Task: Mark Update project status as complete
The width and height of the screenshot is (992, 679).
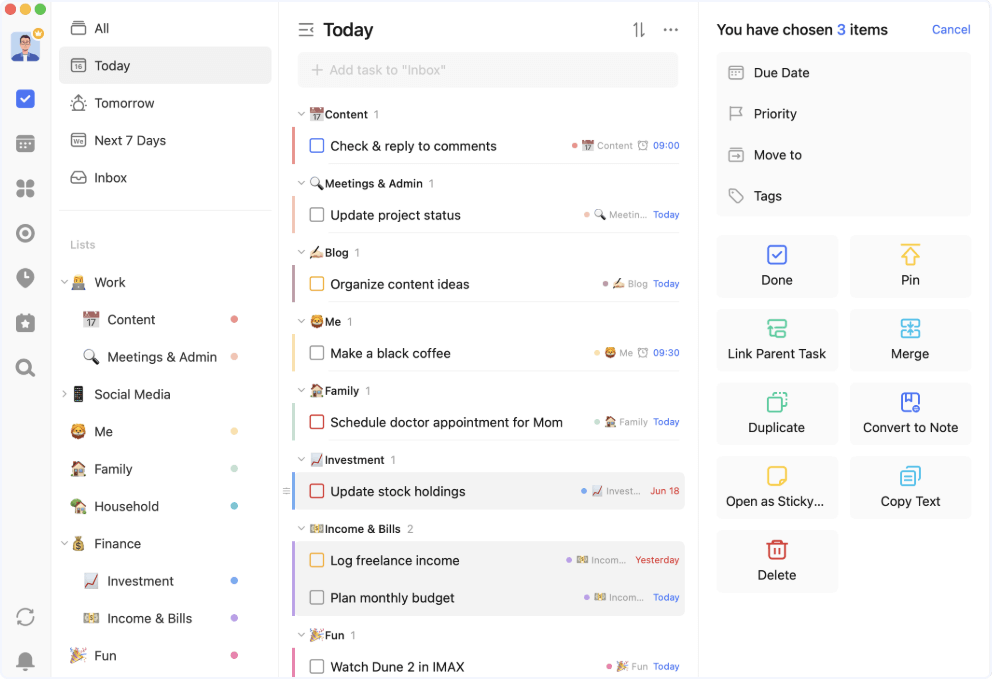Action: coord(317,215)
